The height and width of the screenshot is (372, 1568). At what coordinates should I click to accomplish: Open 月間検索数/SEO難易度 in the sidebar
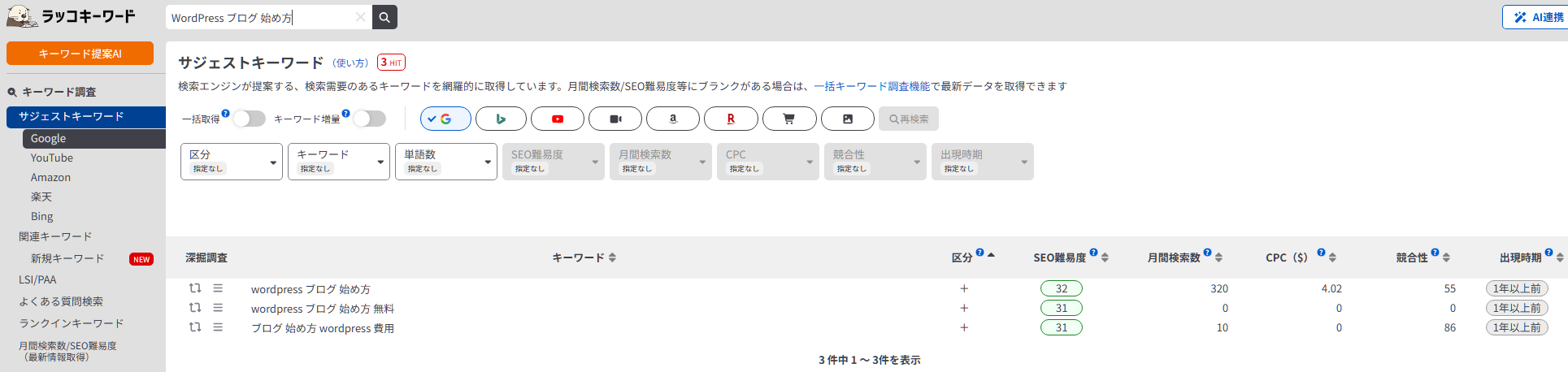pos(67,351)
